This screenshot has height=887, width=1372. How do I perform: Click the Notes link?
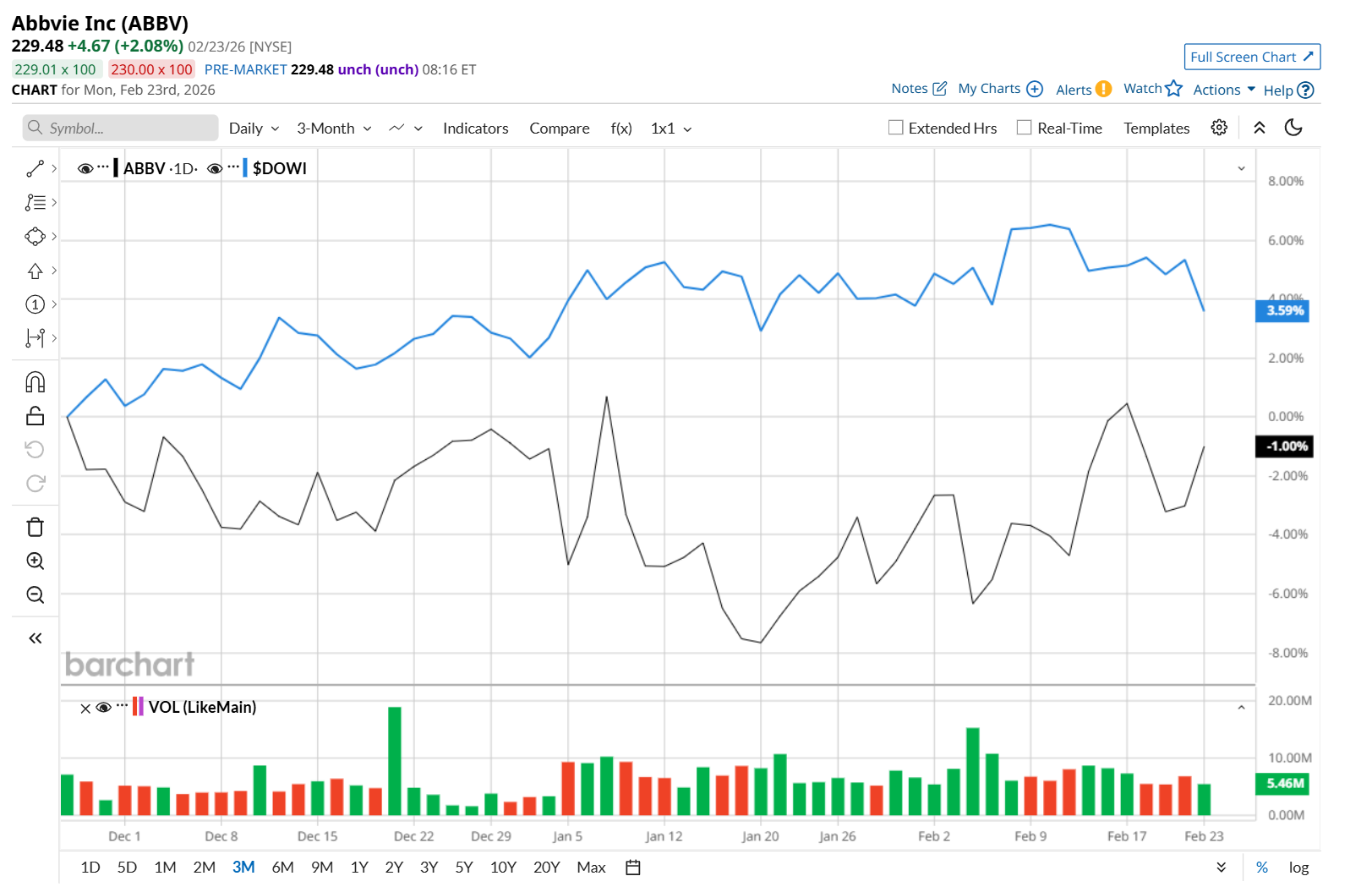click(910, 89)
